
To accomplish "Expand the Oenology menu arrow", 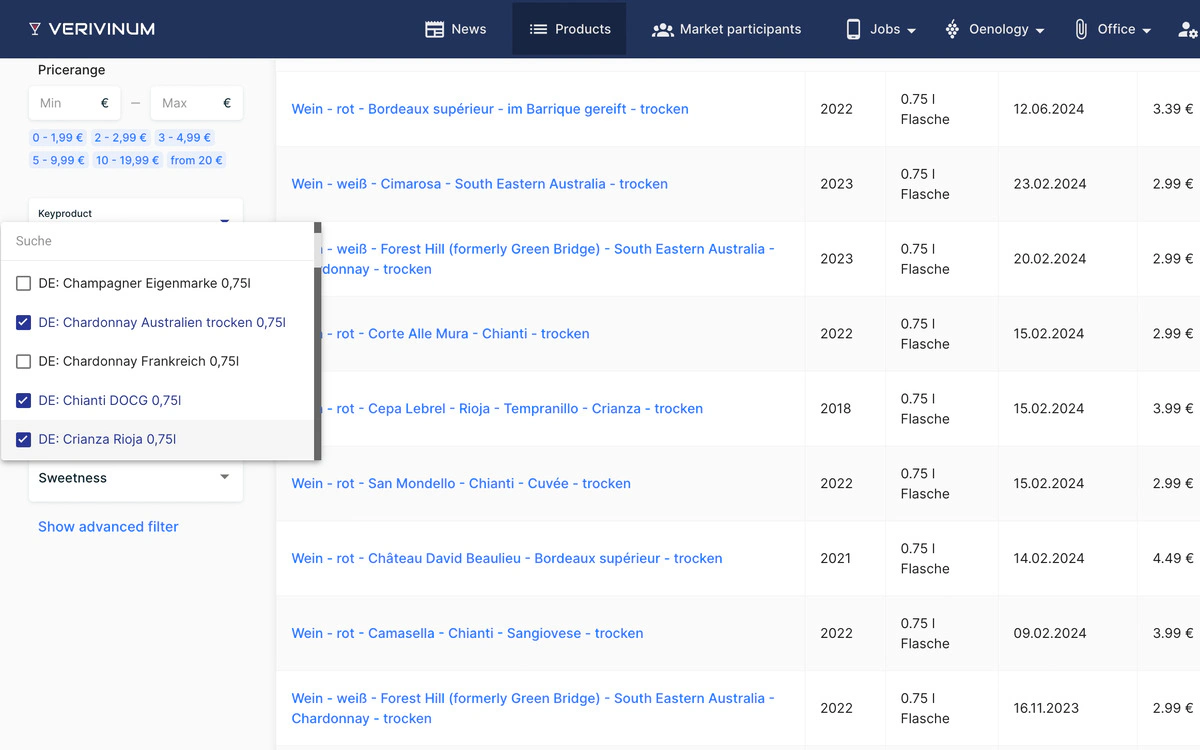I will (x=1040, y=31).
